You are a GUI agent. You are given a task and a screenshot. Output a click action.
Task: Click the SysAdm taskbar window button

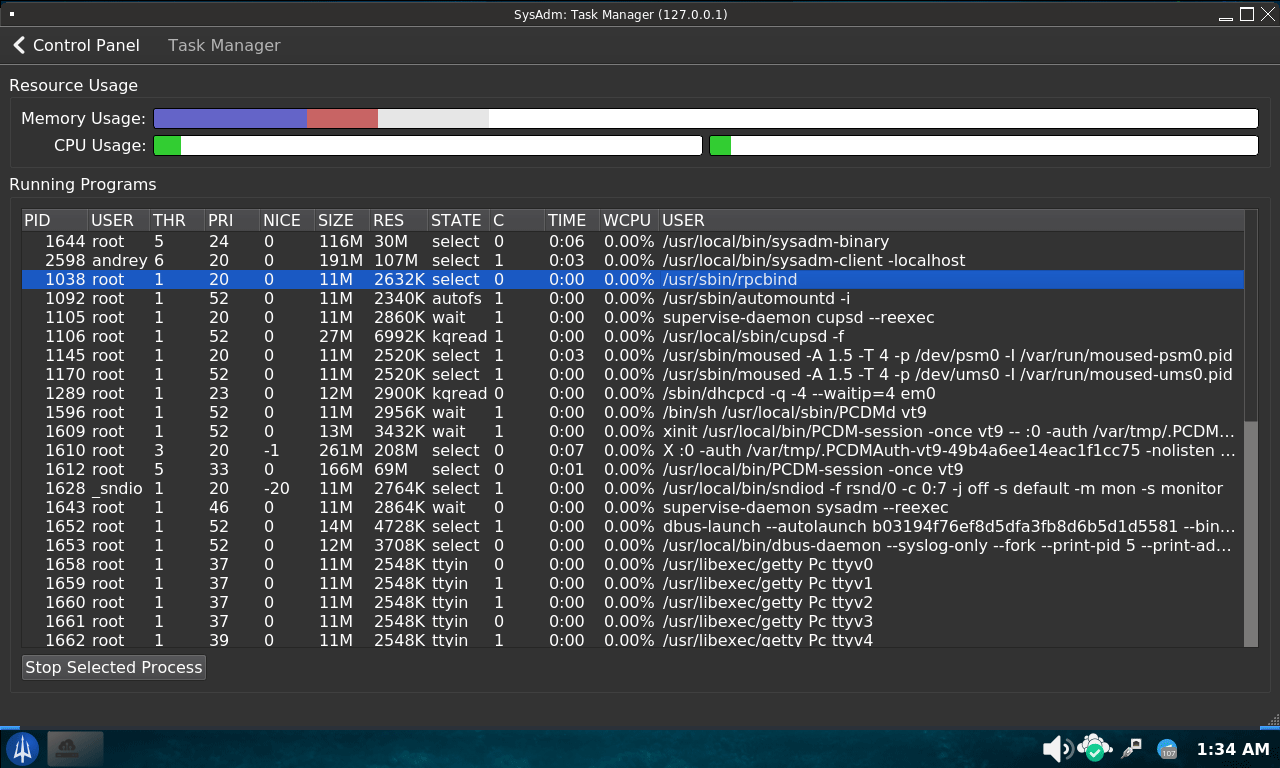click(75, 748)
